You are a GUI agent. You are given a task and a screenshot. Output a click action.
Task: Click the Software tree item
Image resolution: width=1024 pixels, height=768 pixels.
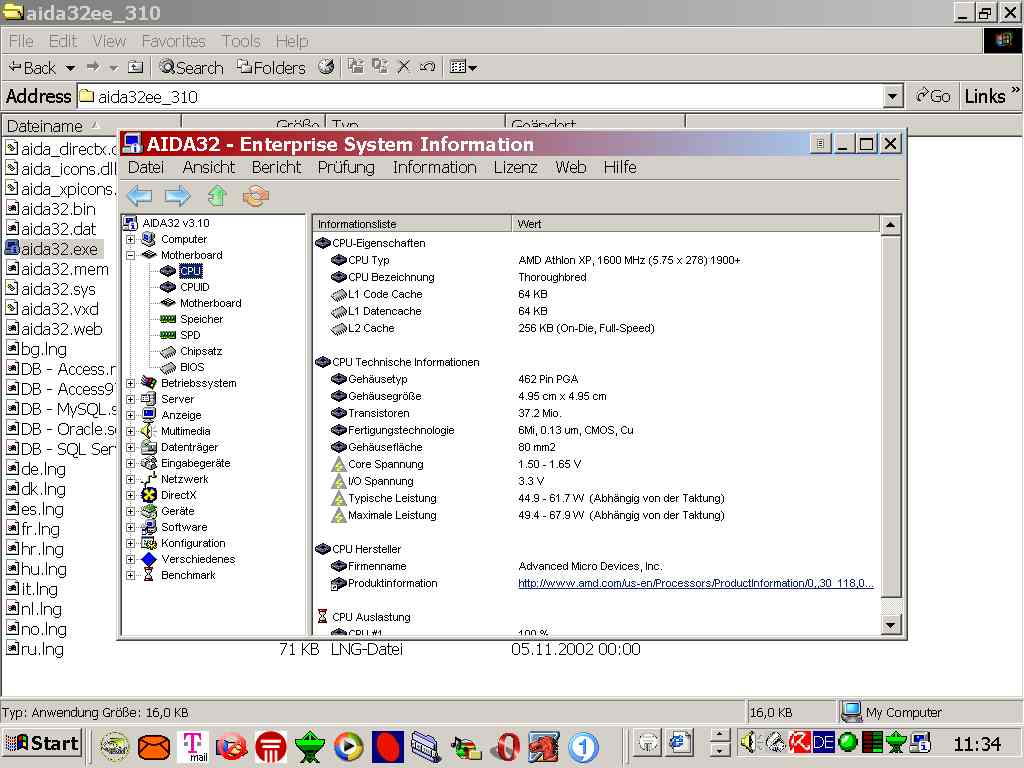pyautogui.click(x=184, y=527)
